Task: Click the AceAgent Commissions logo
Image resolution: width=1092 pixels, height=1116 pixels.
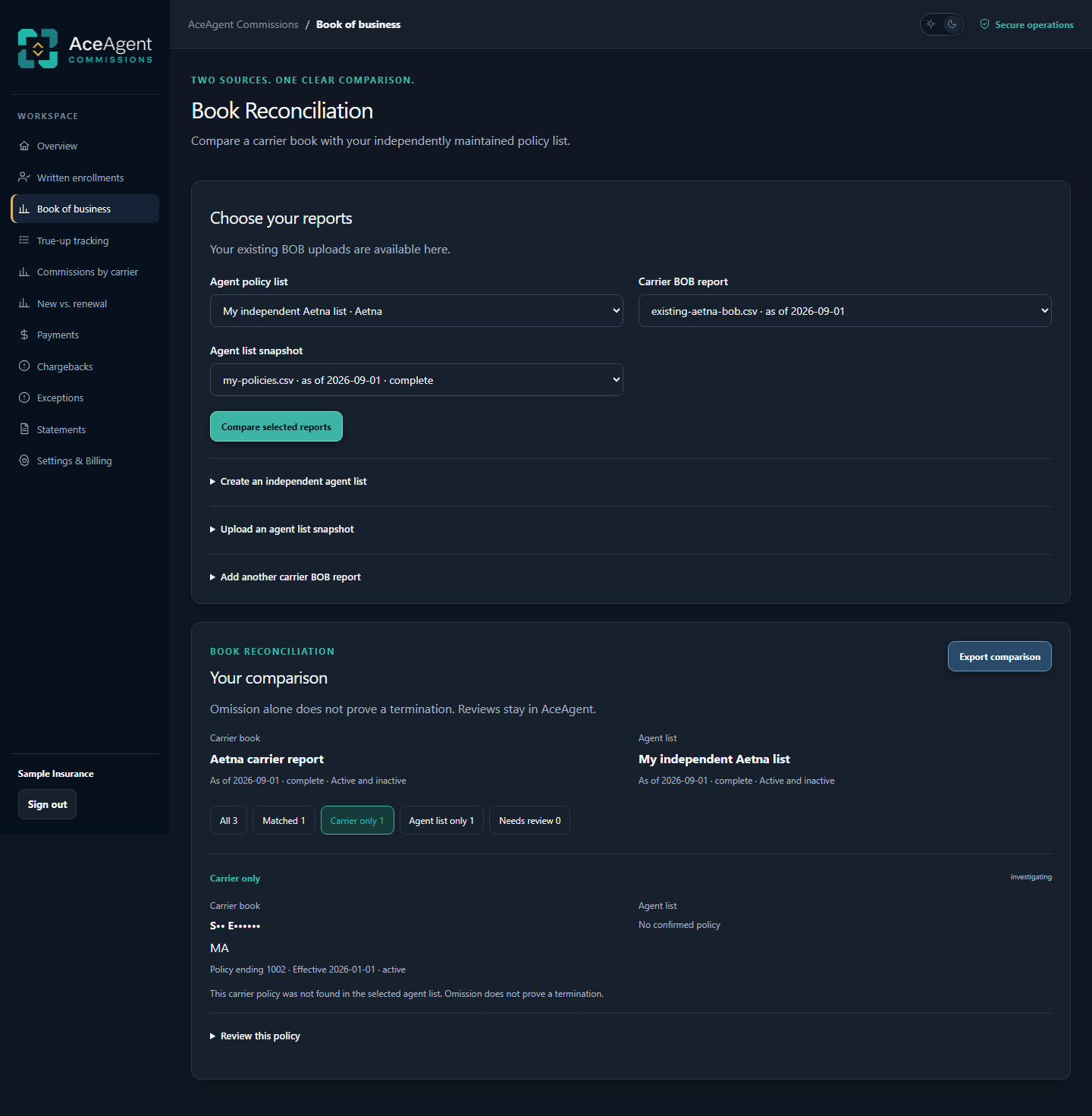Action: click(x=85, y=49)
